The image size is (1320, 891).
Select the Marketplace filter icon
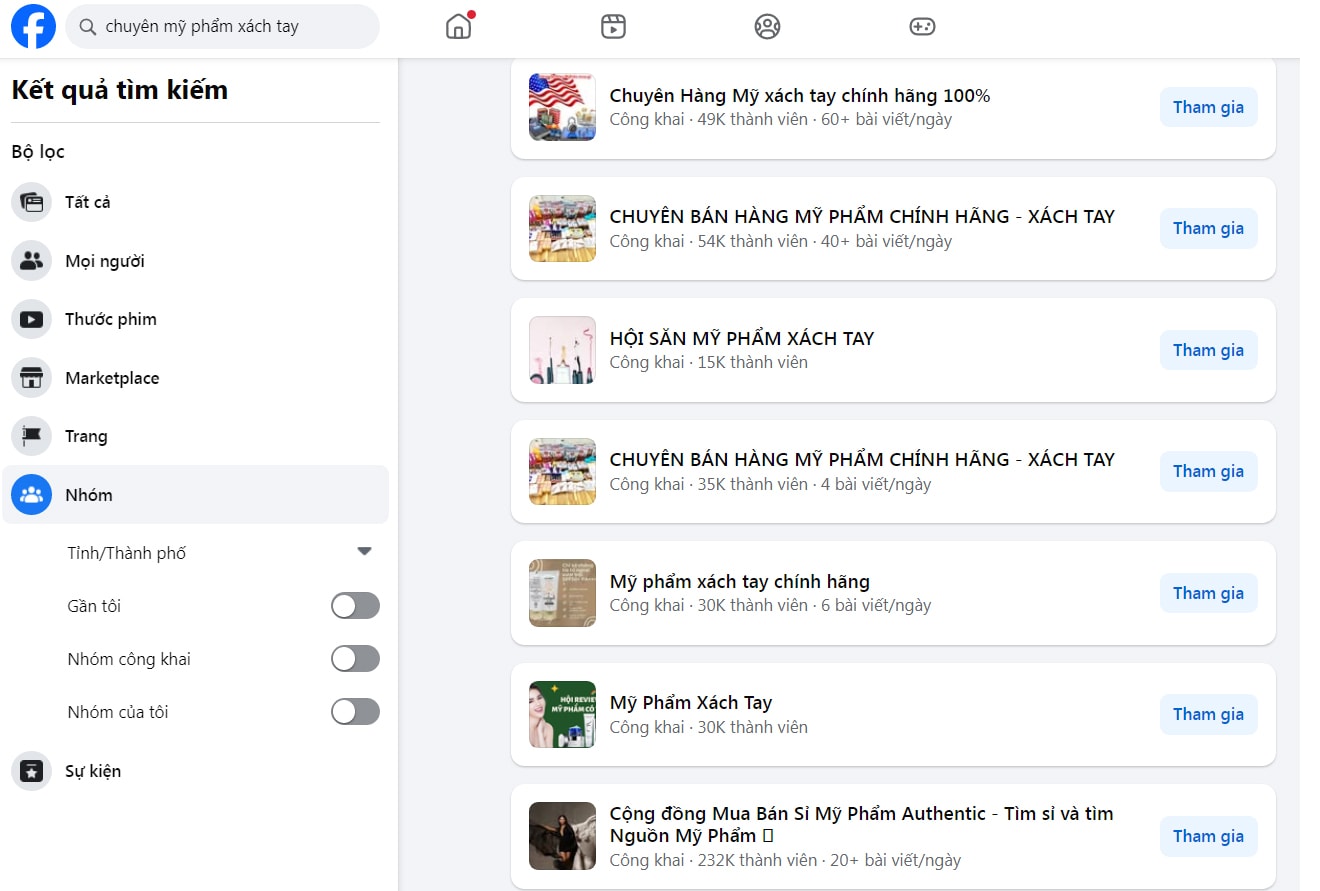click(31, 378)
